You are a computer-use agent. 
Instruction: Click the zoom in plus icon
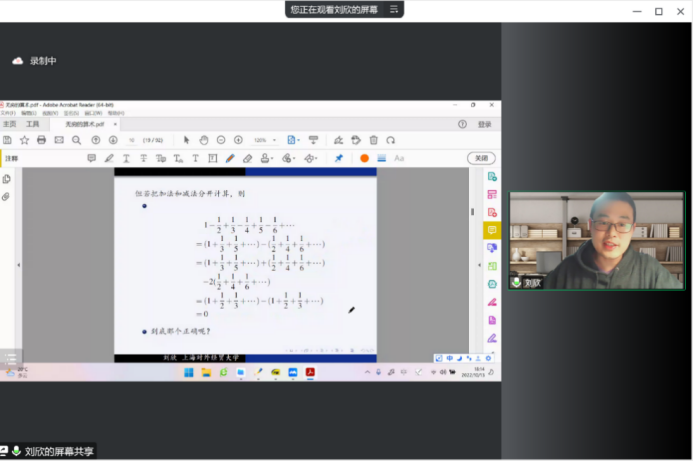238,140
